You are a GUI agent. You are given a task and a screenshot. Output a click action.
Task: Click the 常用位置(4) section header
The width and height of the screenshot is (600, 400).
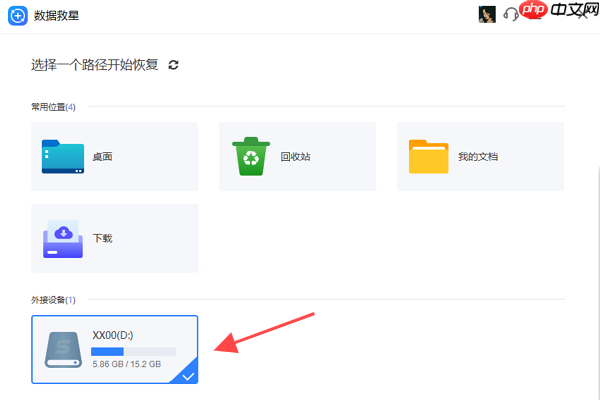[53, 107]
